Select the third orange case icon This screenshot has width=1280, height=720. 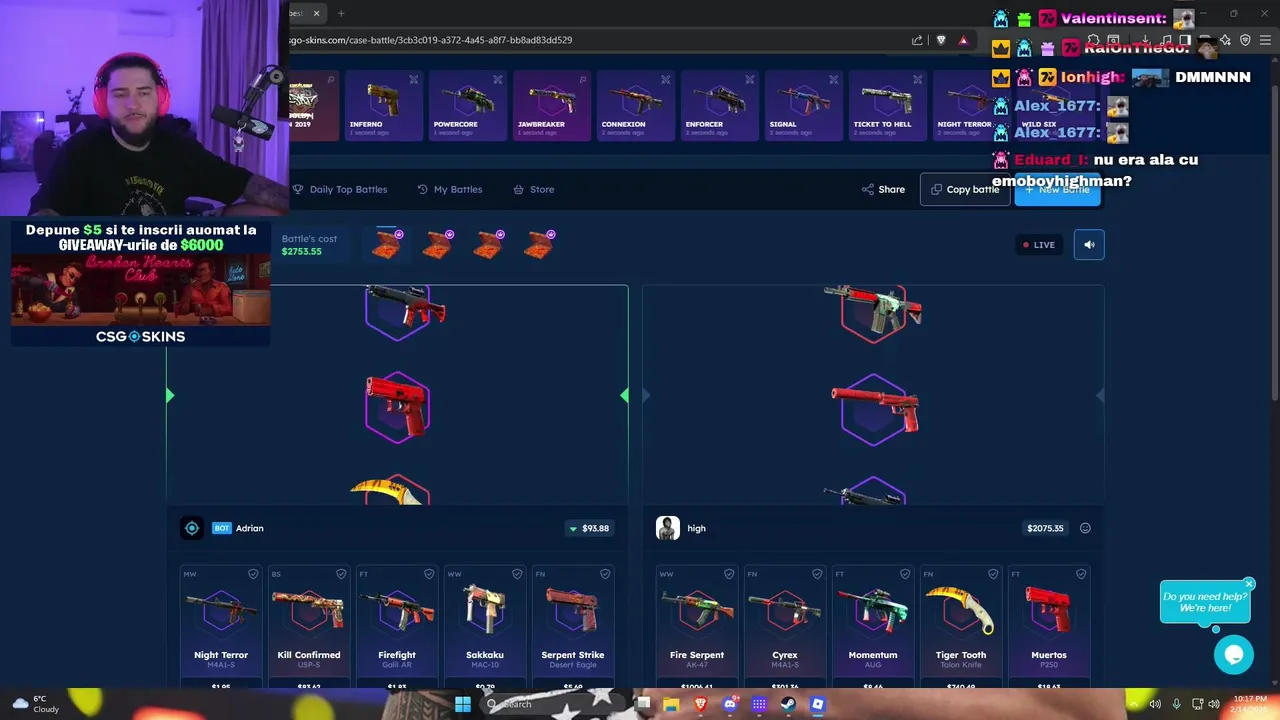tap(488, 244)
